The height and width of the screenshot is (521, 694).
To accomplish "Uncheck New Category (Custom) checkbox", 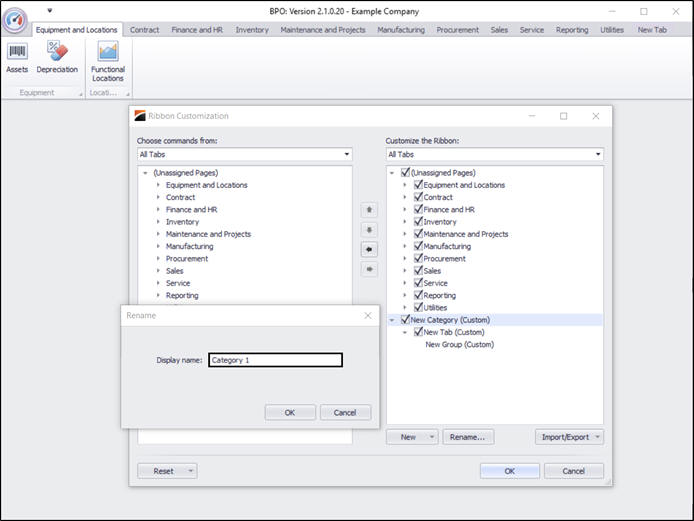I will pos(405,319).
